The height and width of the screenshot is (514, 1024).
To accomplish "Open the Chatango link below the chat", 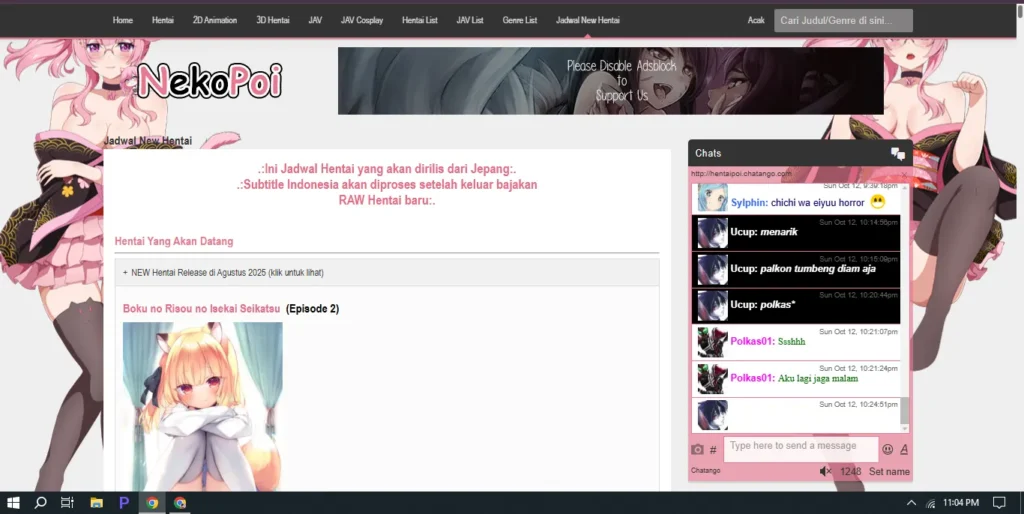I will coord(706,470).
